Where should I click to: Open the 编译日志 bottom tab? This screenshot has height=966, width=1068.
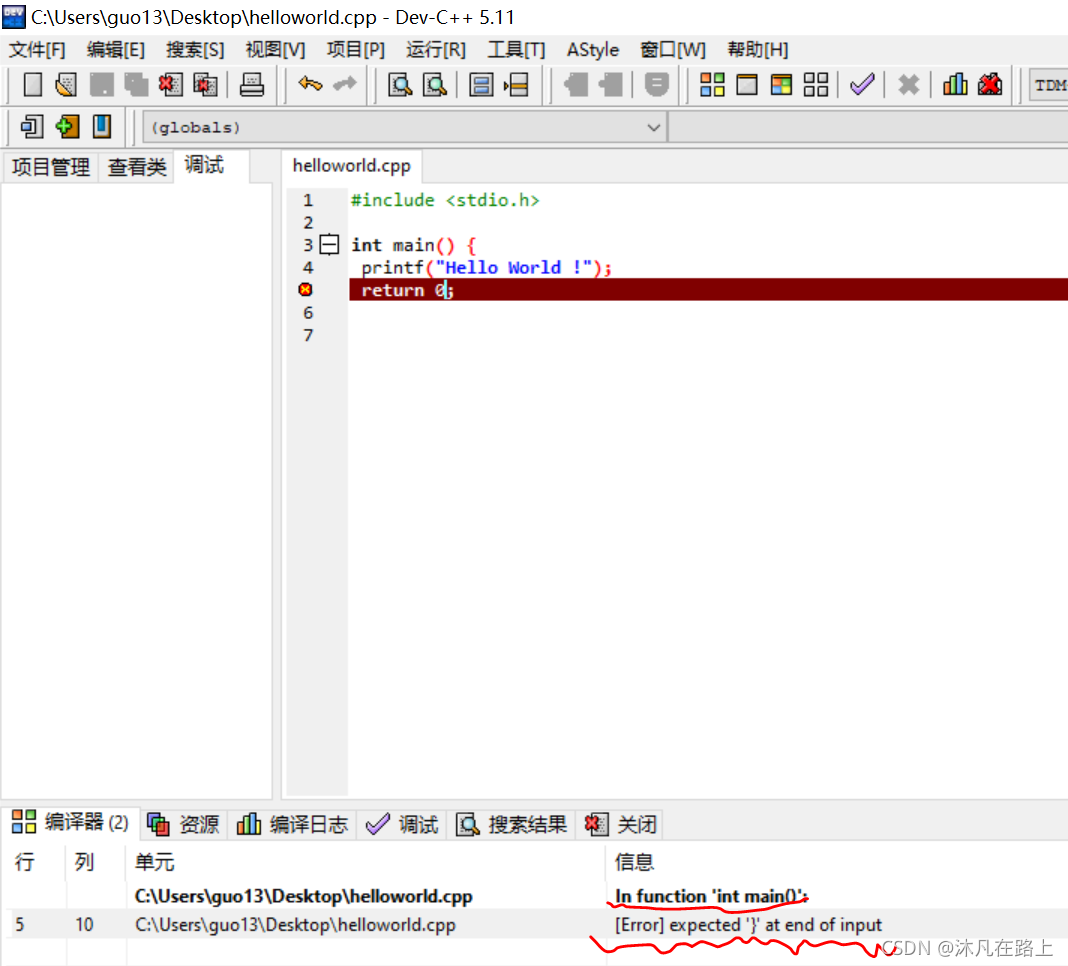tap(292, 824)
